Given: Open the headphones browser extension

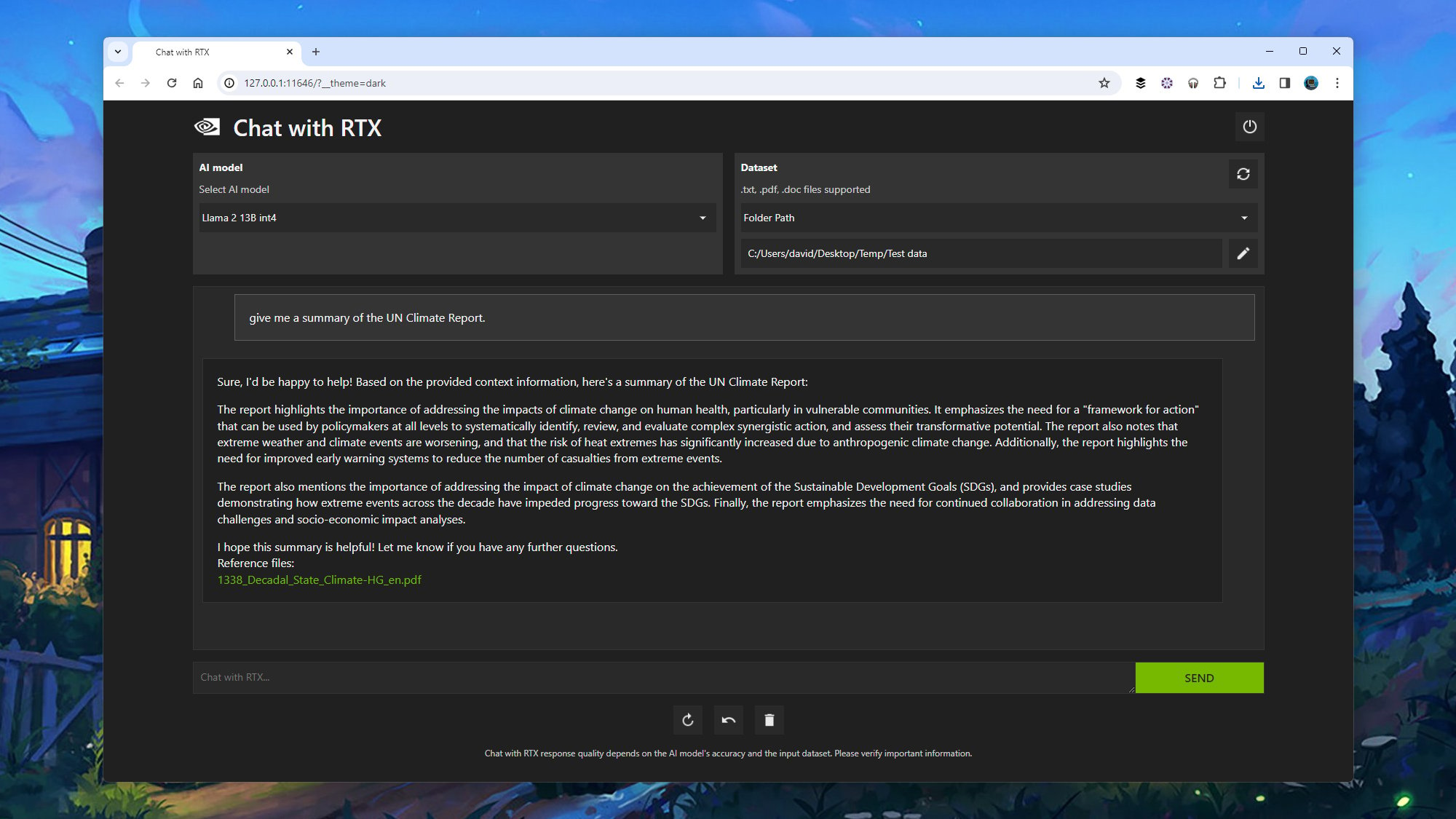Looking at the screenshot, I should (1192, 83).
